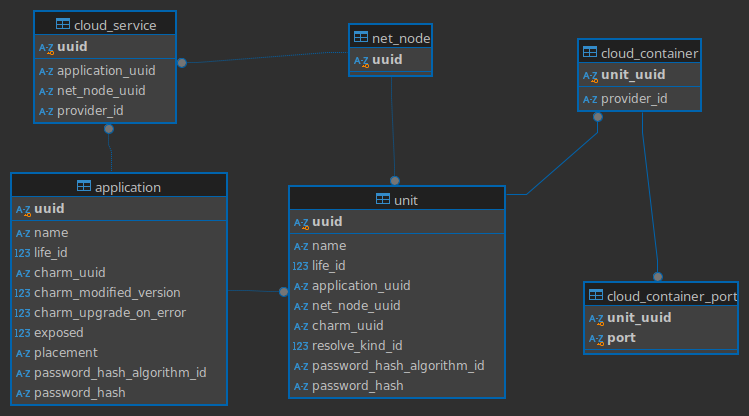This screenshot has width=749, height=416.
Task: Click the table icon in cloud_service header
Action: [63, 24]
